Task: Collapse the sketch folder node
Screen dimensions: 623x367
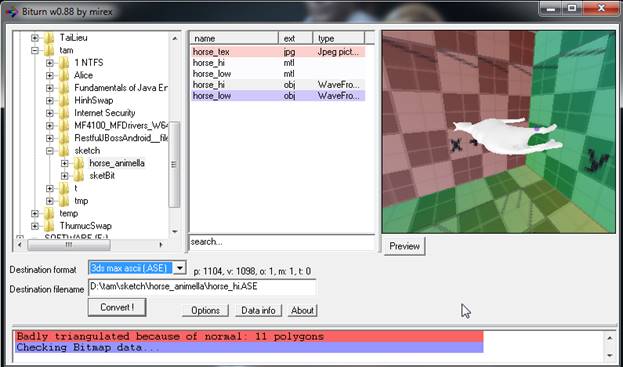Action: click(x=50, y=151)
